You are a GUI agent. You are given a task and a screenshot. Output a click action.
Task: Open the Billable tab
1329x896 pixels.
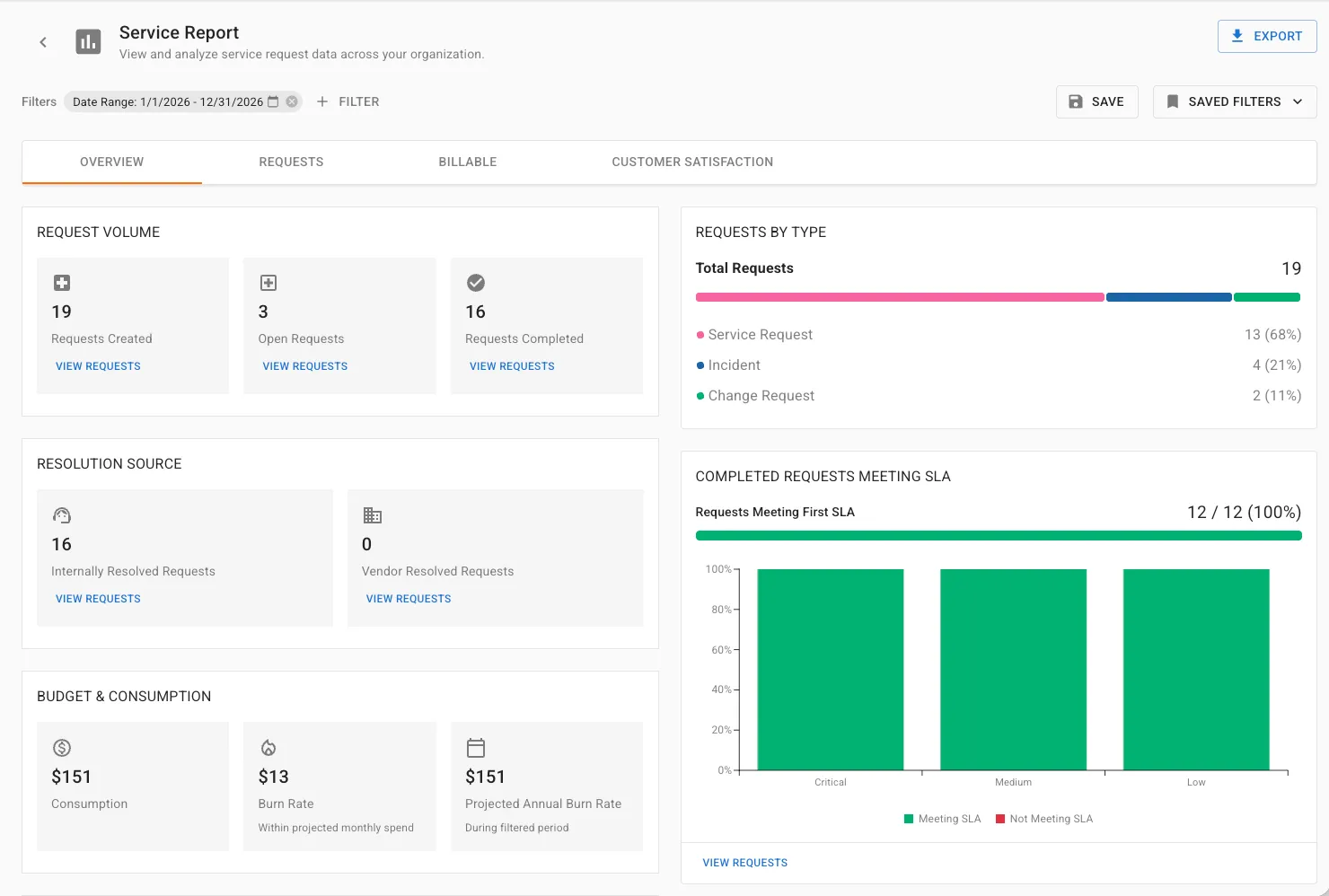pyautogui.click(x=468, y=163)
